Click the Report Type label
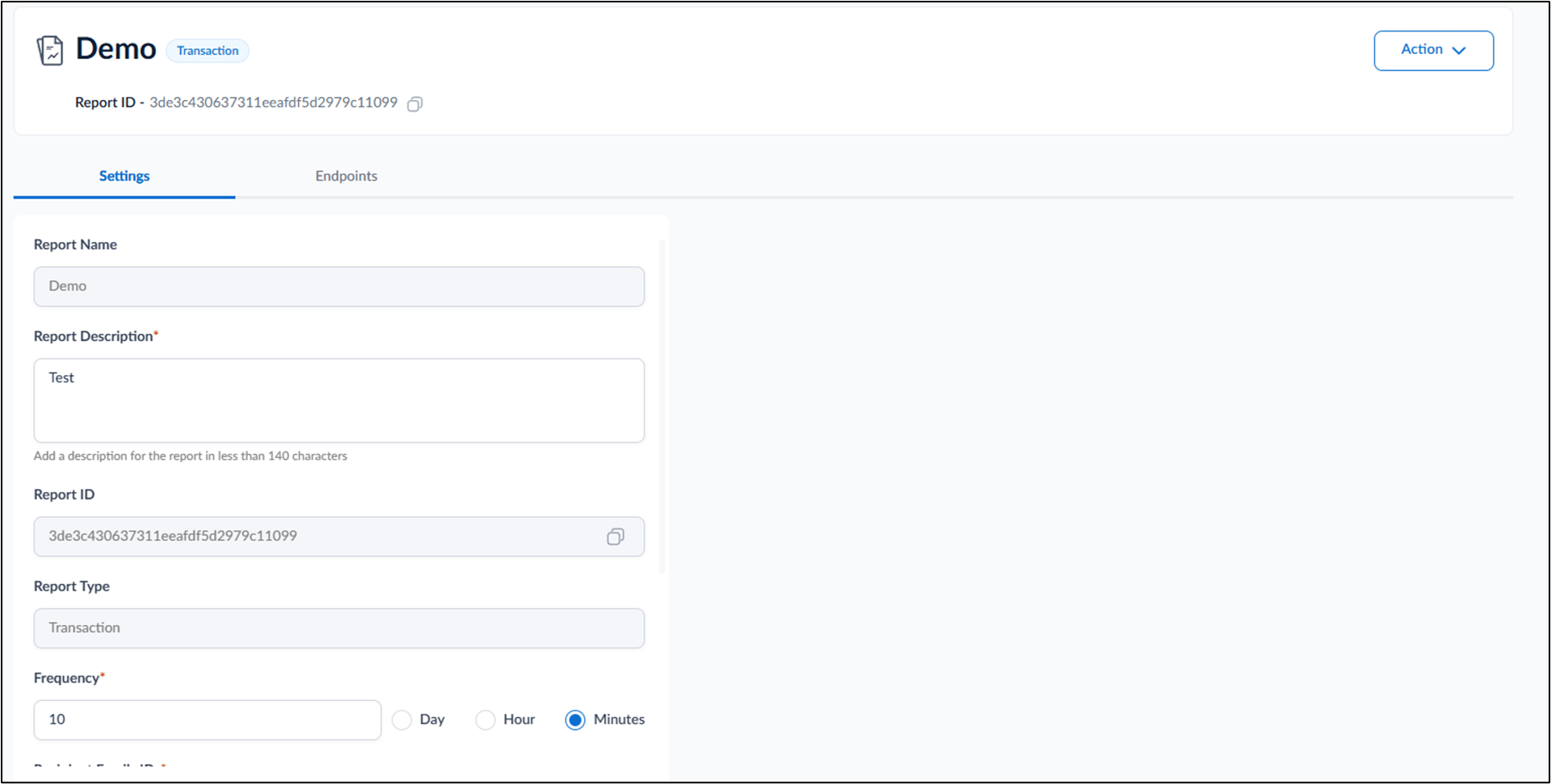Image resolution: width=1551 pixels, height=784 pixels. [x=72, y=586]
